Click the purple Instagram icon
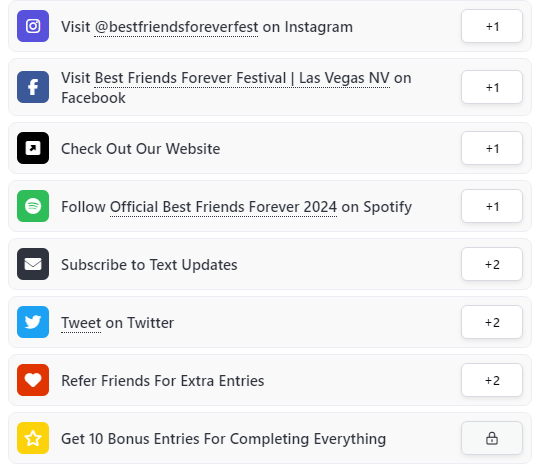540x470 pixels. (x=33, y=26)
